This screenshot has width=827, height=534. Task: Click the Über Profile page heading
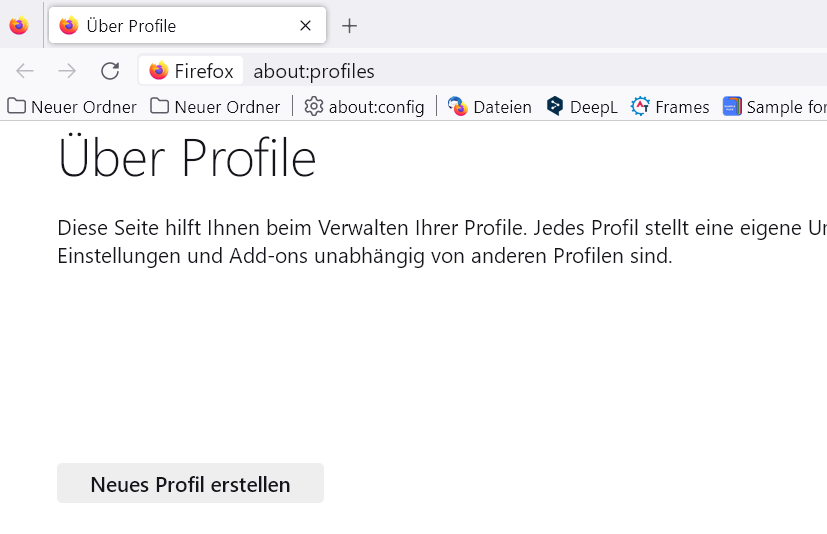click(187, 159)
